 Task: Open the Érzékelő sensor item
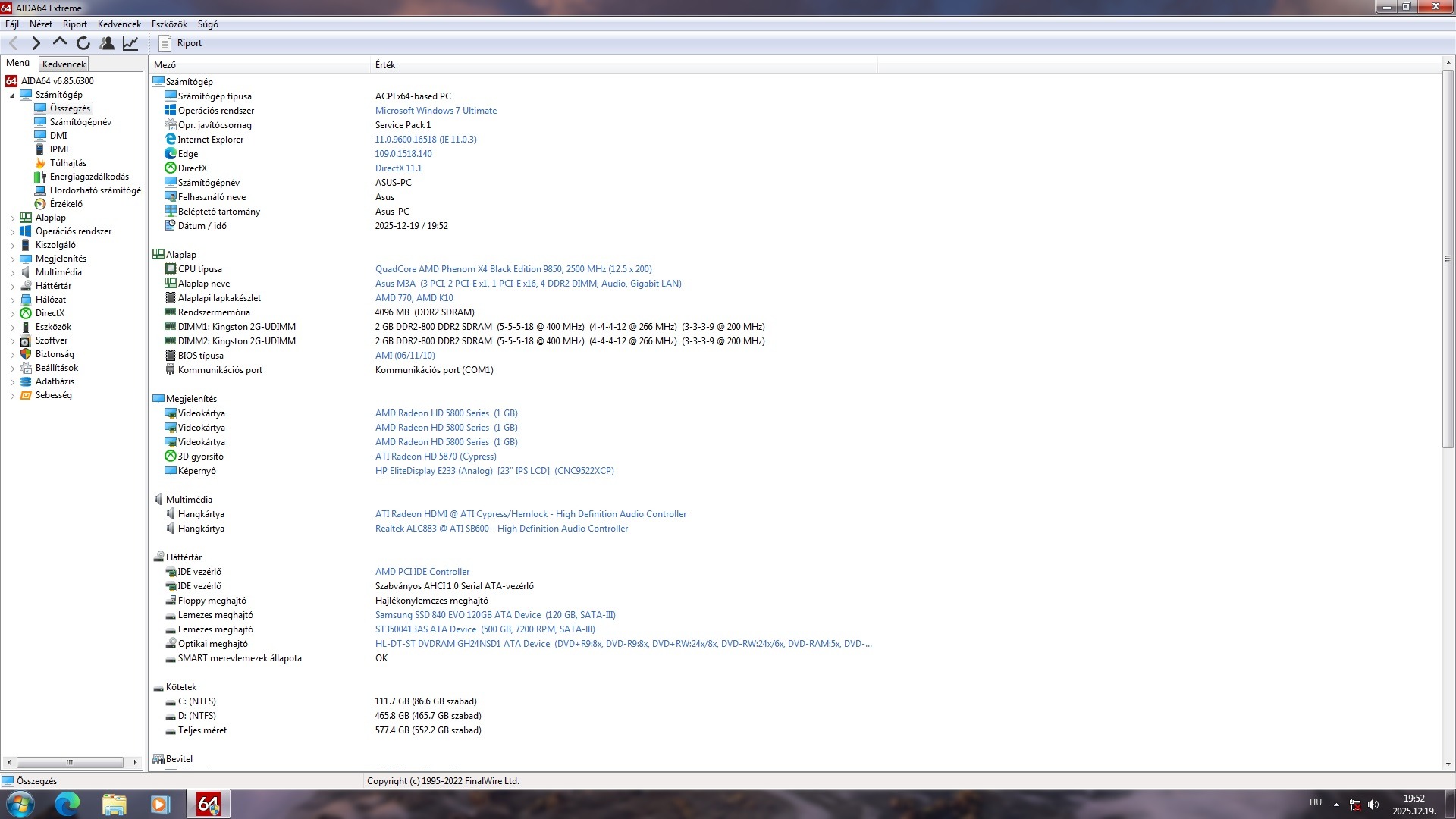66,204
